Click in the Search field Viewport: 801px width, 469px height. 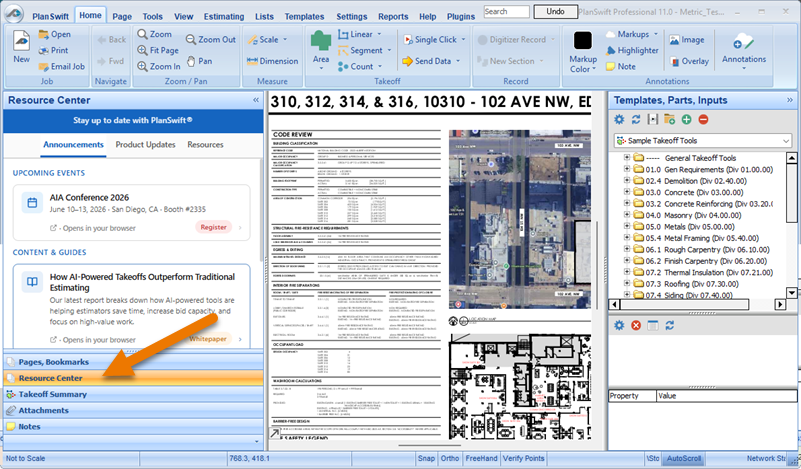point(506,11)
